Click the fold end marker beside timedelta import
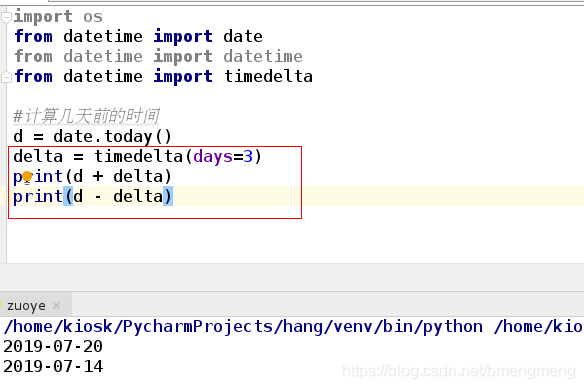This screenshot has height=389, width=584. point(6,77)
